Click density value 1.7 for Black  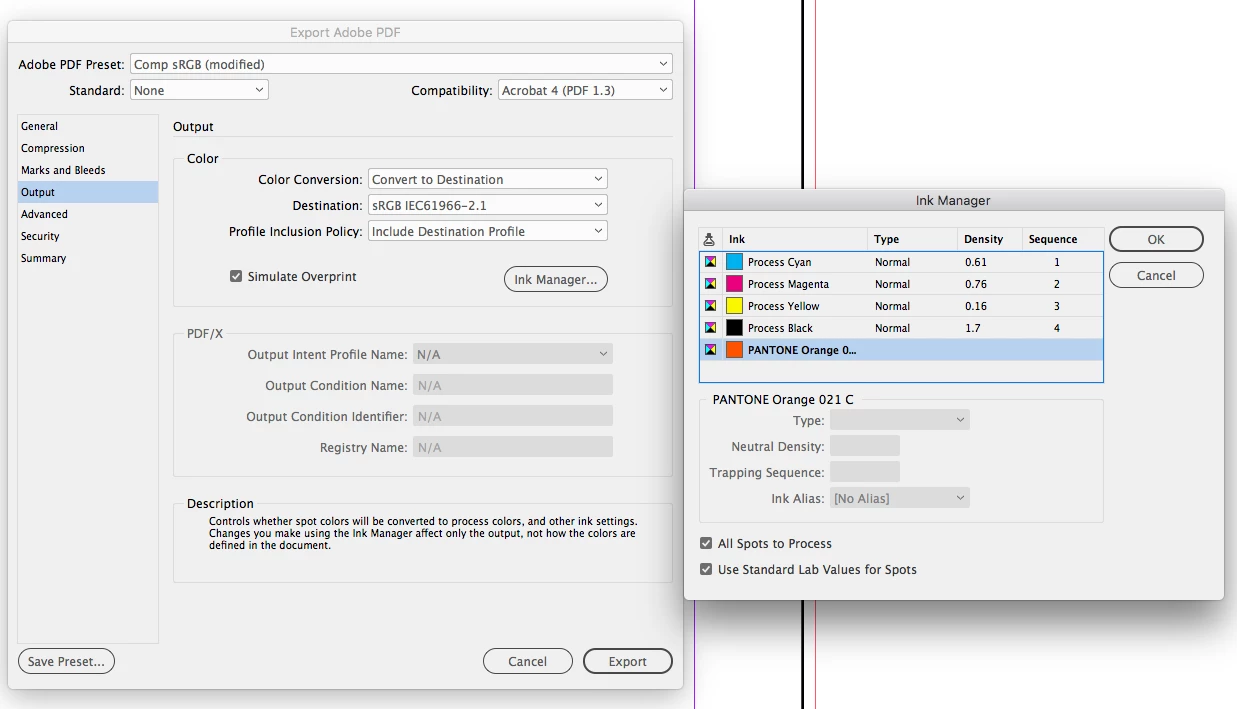tap(973, 328)
